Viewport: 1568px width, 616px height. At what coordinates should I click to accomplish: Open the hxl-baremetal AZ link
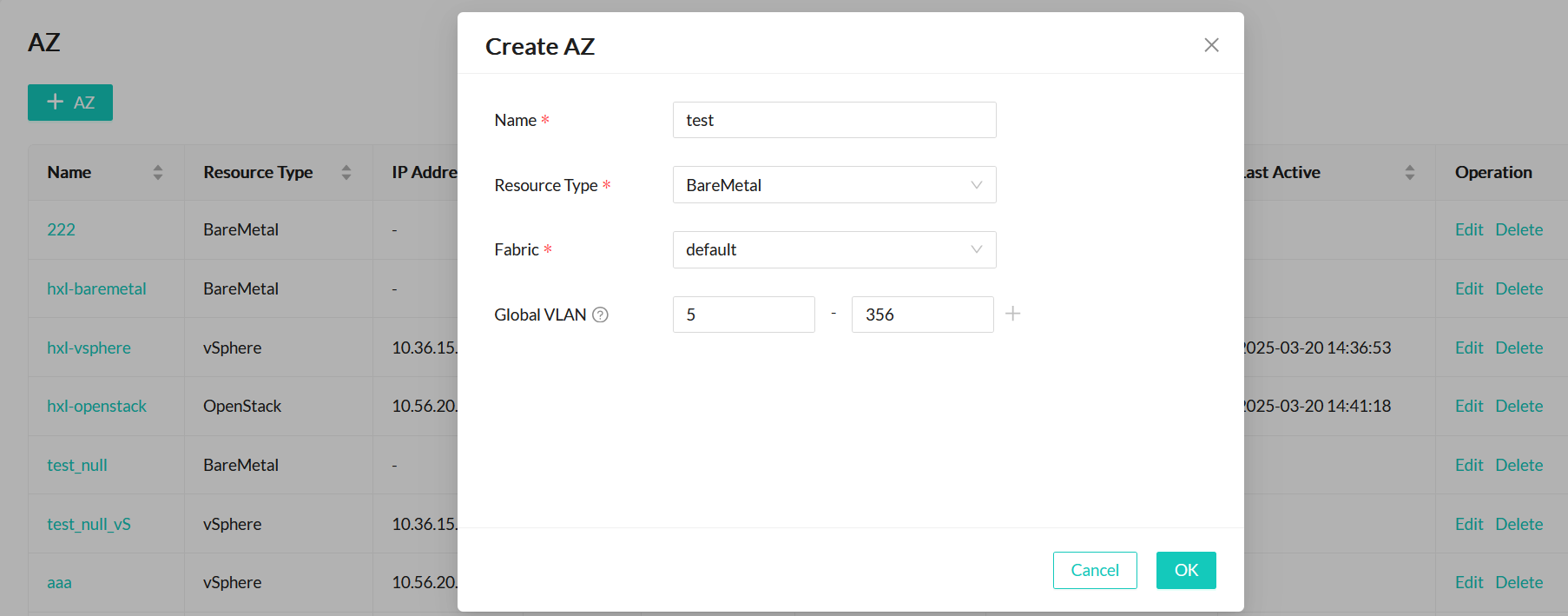click(96, 288)
